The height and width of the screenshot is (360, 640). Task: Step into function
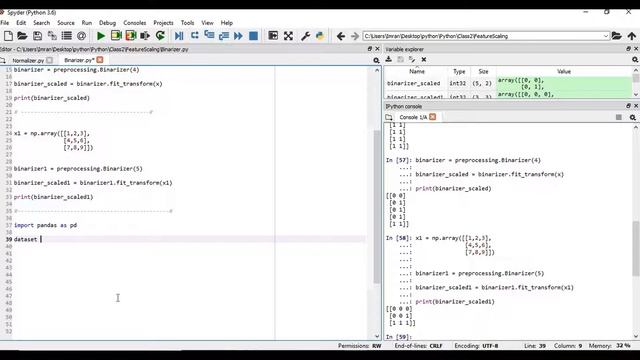[x=209, y=36]
